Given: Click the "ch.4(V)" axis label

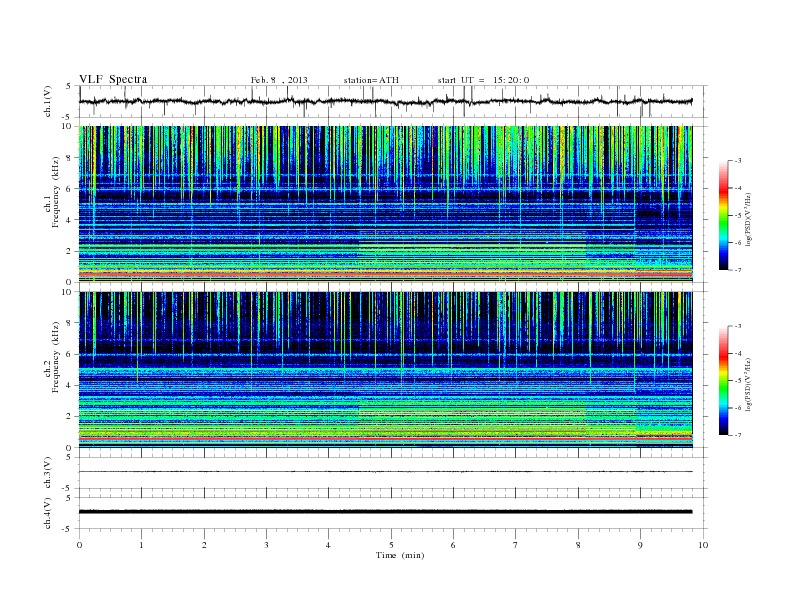Looking at the screenshot, I should 48,513.
